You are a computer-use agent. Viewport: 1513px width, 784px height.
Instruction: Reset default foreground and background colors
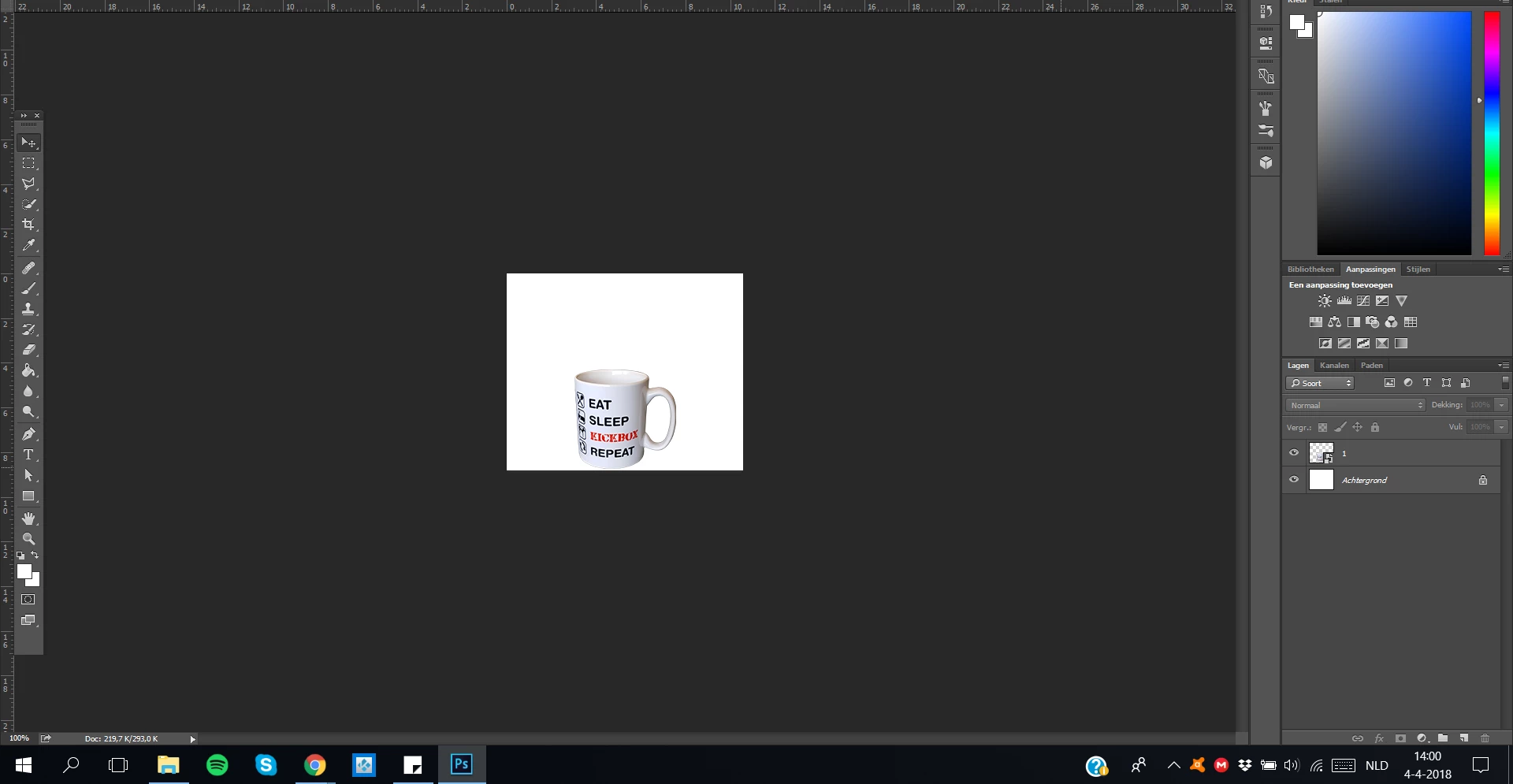point(21,555)
